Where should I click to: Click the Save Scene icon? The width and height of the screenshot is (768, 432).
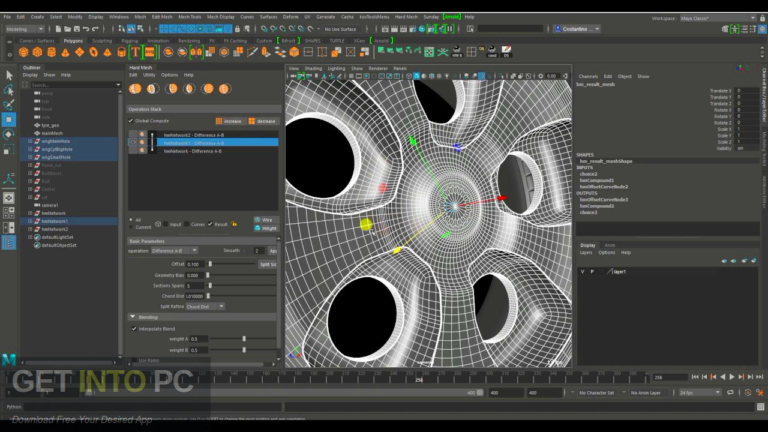click(77, 29)
